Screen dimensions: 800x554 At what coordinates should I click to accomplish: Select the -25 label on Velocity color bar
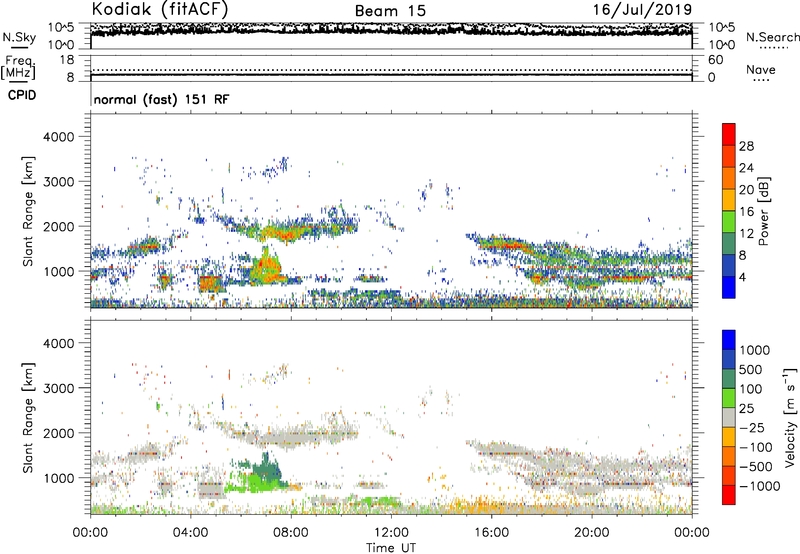(x=752, y=428)
